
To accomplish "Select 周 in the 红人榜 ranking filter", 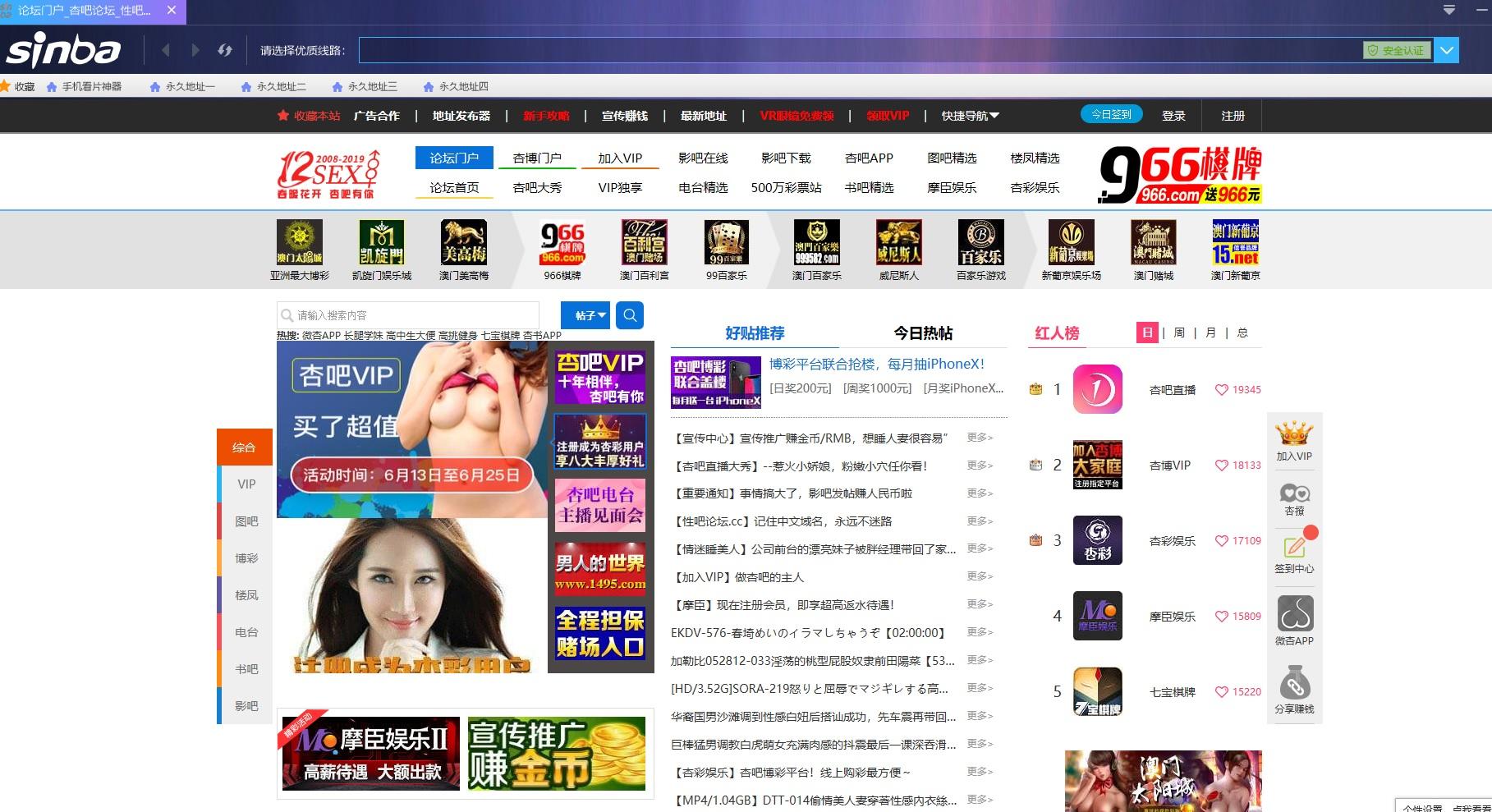I will pyautogui.click(x=1178, y=333).
